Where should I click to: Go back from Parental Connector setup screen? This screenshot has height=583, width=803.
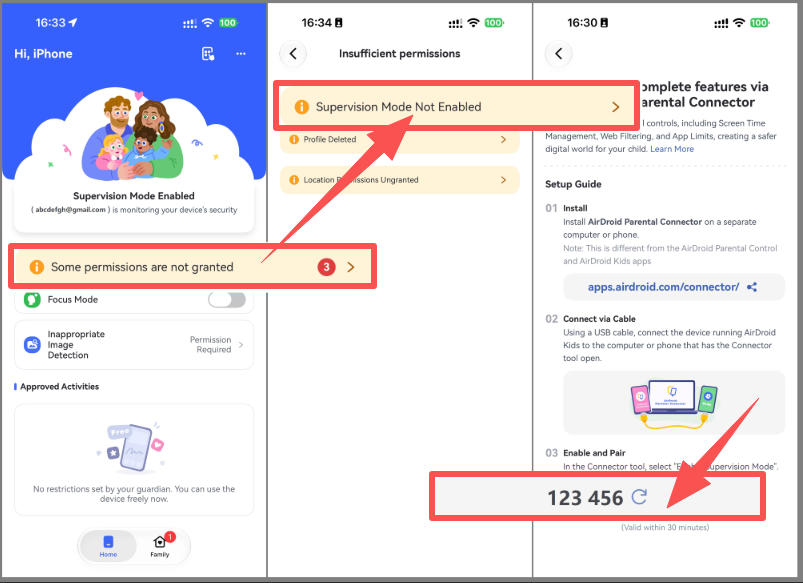(559, 54)
